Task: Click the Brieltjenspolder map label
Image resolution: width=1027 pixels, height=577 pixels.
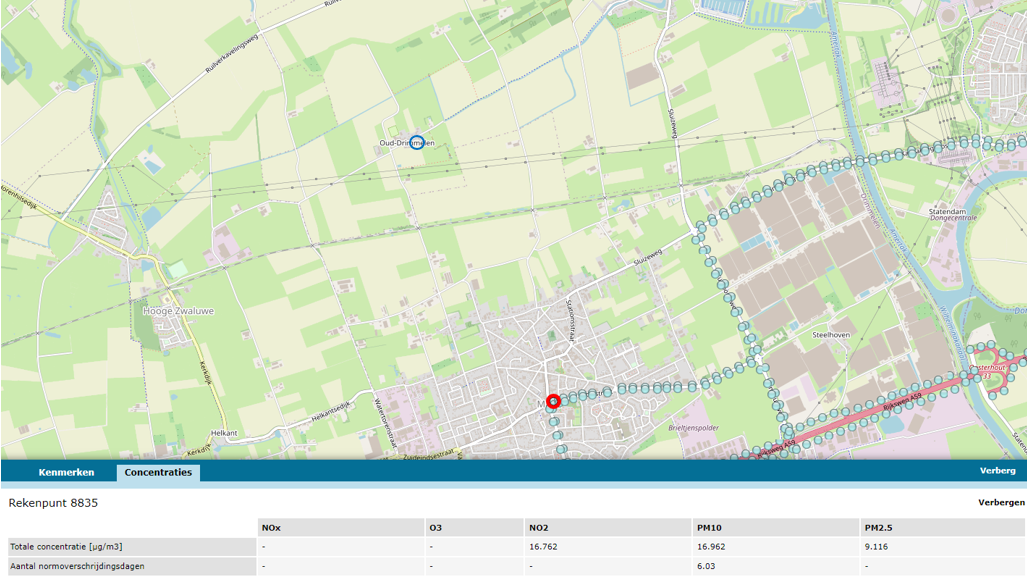Action: click(694, 428)
